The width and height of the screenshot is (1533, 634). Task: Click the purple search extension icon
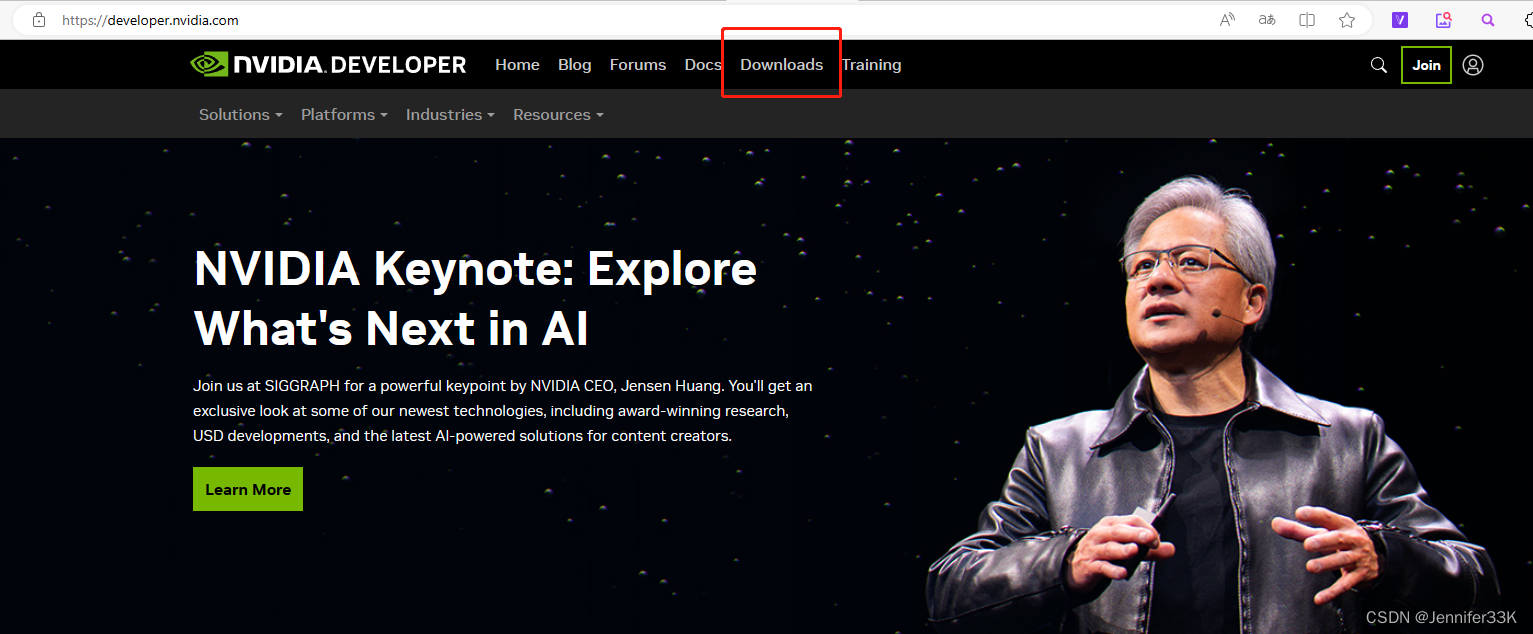tap(1488, 20)
